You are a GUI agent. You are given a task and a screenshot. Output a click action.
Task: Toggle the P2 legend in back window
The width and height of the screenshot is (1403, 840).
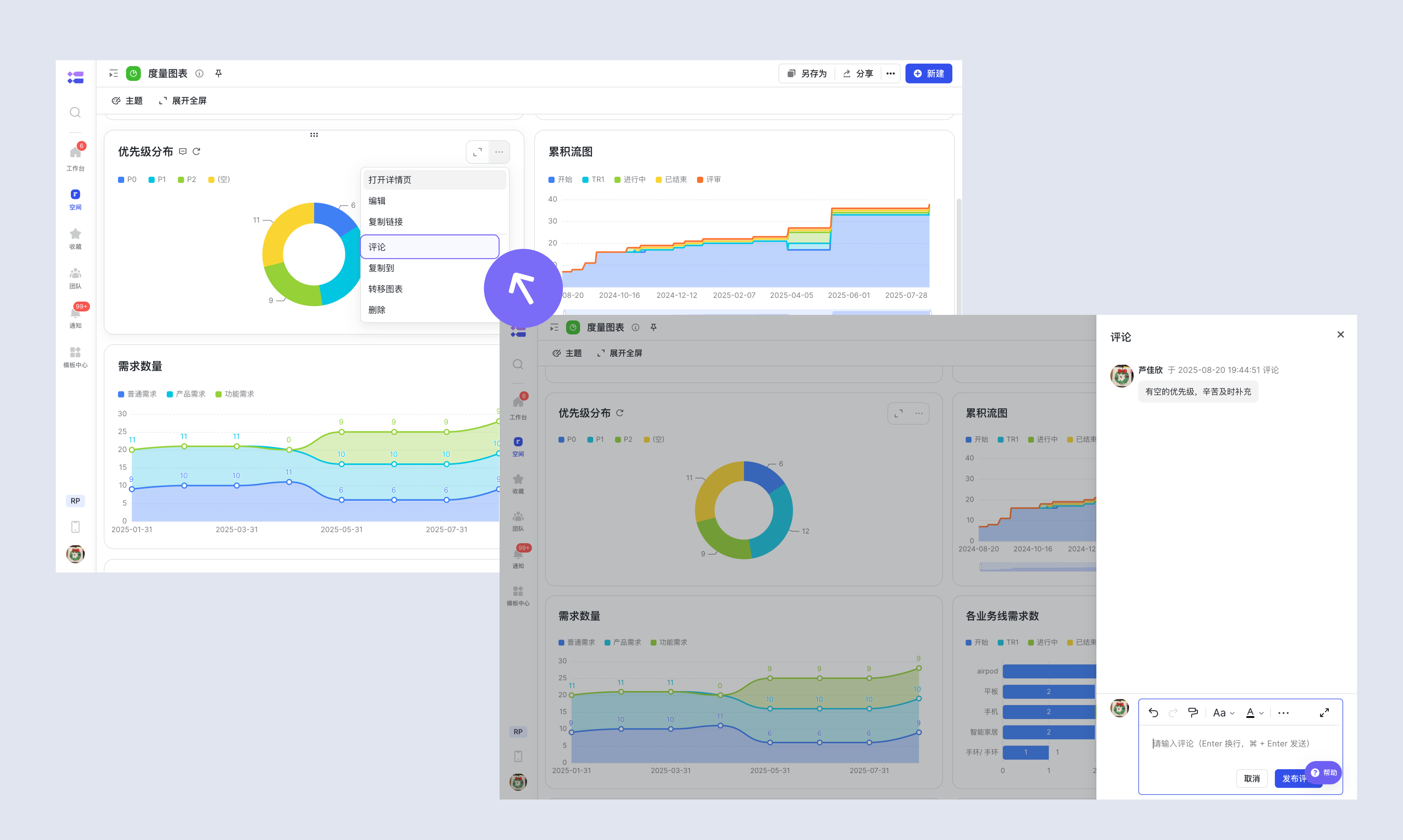[x=187, y=179]
